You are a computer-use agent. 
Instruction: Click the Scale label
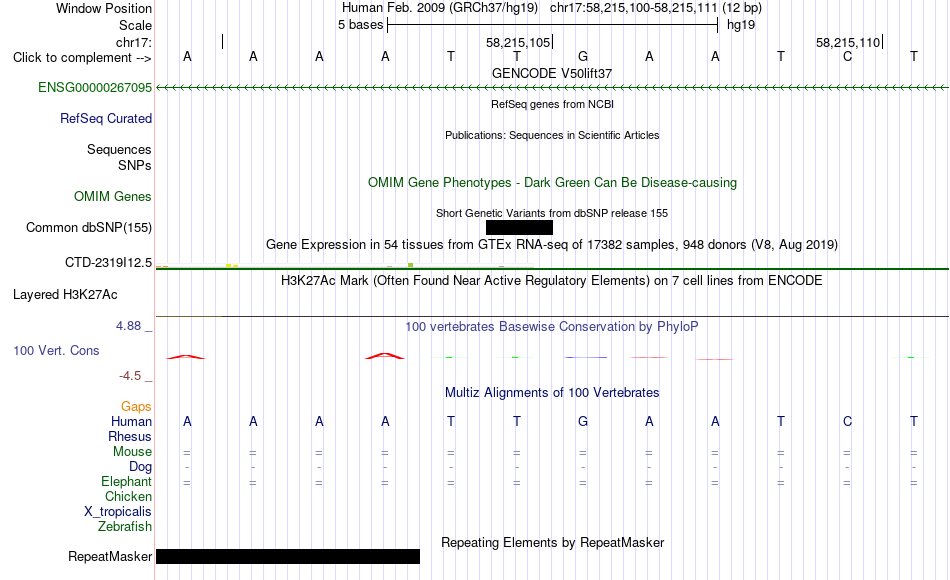[136, 26]
